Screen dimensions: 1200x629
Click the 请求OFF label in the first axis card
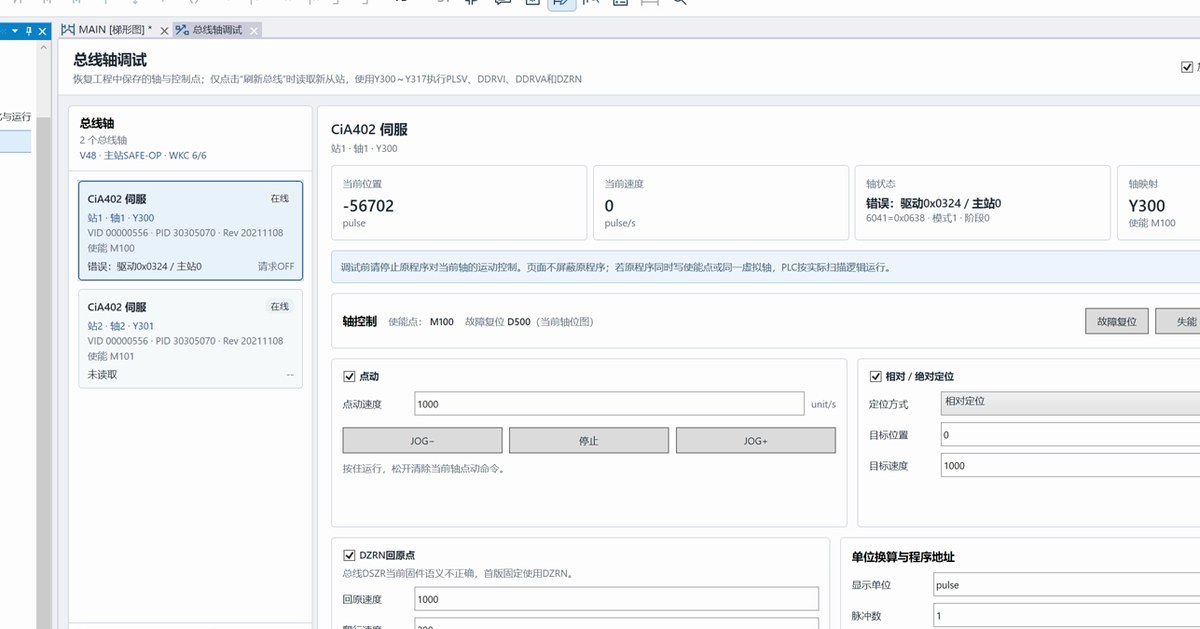(x=276, y=267)
